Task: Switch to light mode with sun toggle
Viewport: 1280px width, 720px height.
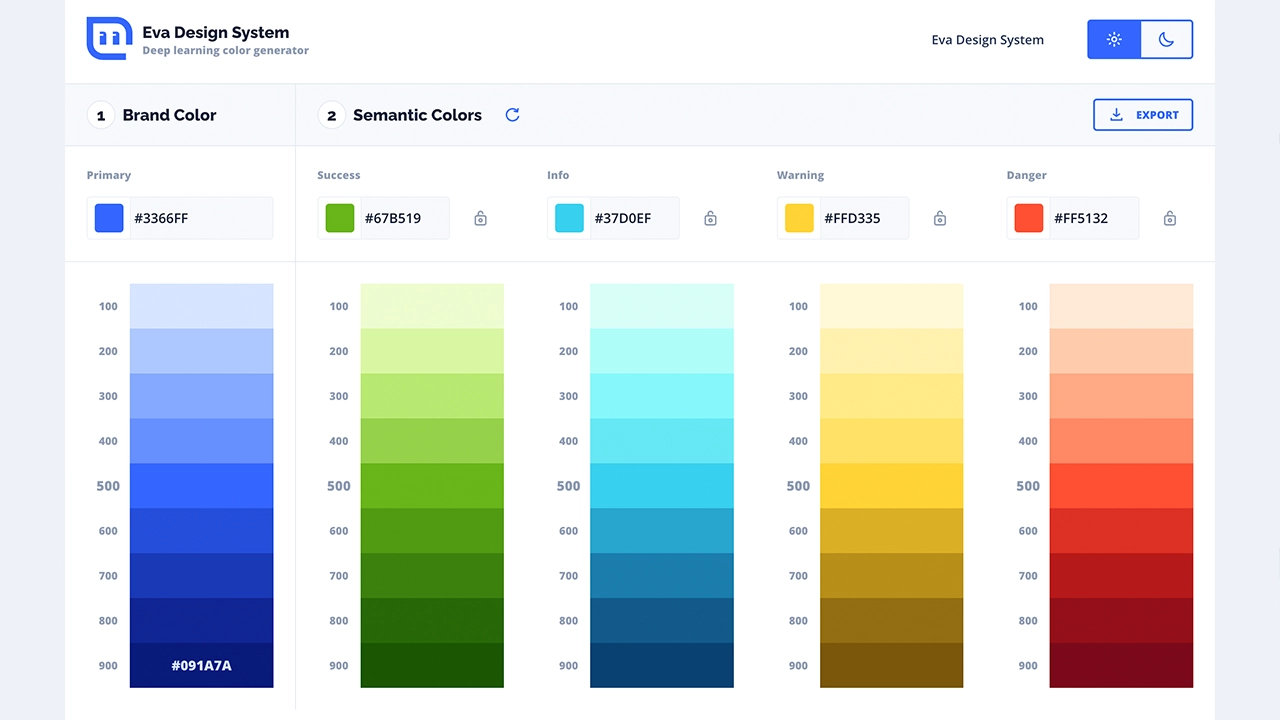Action: tap(1114, 40)
